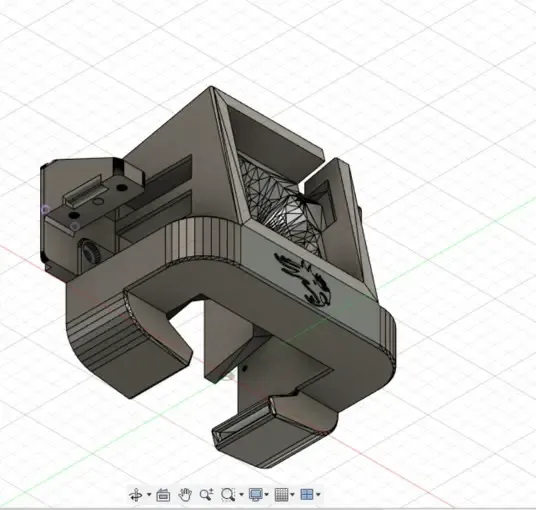This screenshot has width=536, height=510.
Task: Expand the zoom options dropdown arrow
Action: [x=242, y=494]
